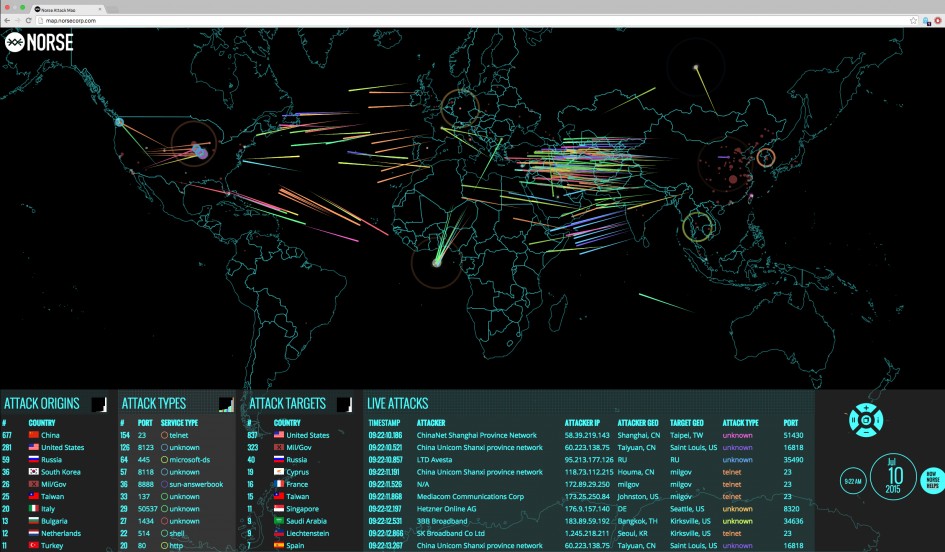The width and height of the screenshot is (945, 552).
Task: Toggle the shell service type circle
Action: tap(164, 533)
